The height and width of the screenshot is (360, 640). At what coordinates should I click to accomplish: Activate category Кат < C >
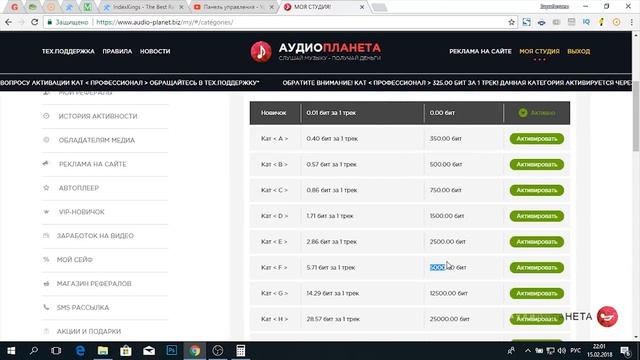tap(536, 190)
